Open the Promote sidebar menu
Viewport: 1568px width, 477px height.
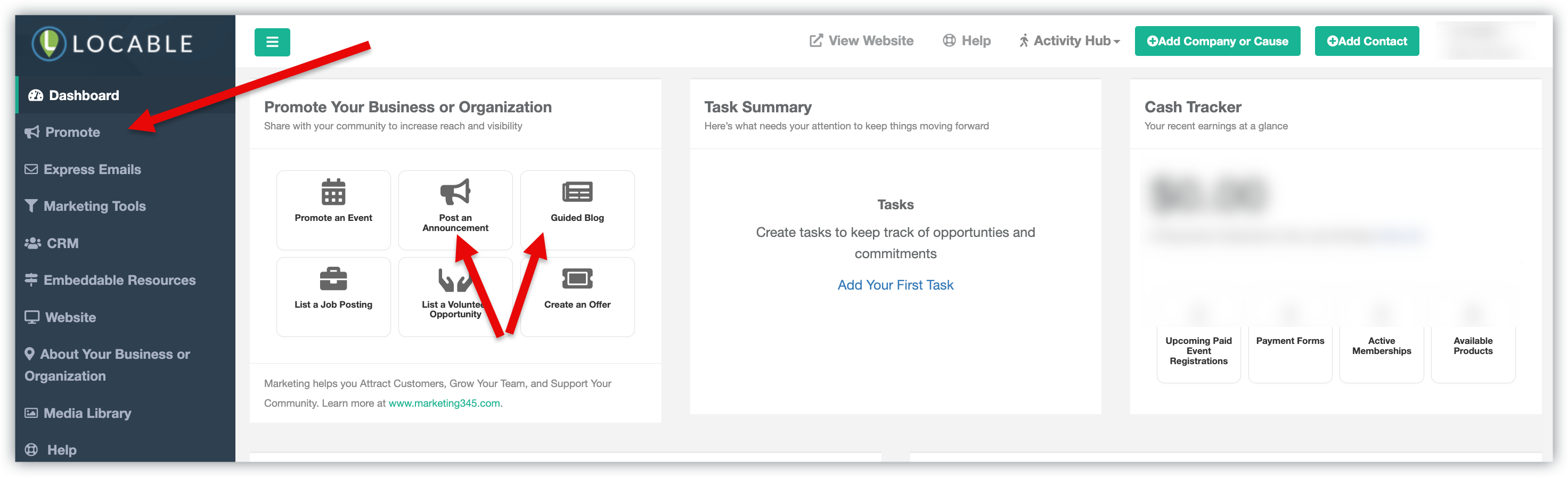click(x=72, y=132)
